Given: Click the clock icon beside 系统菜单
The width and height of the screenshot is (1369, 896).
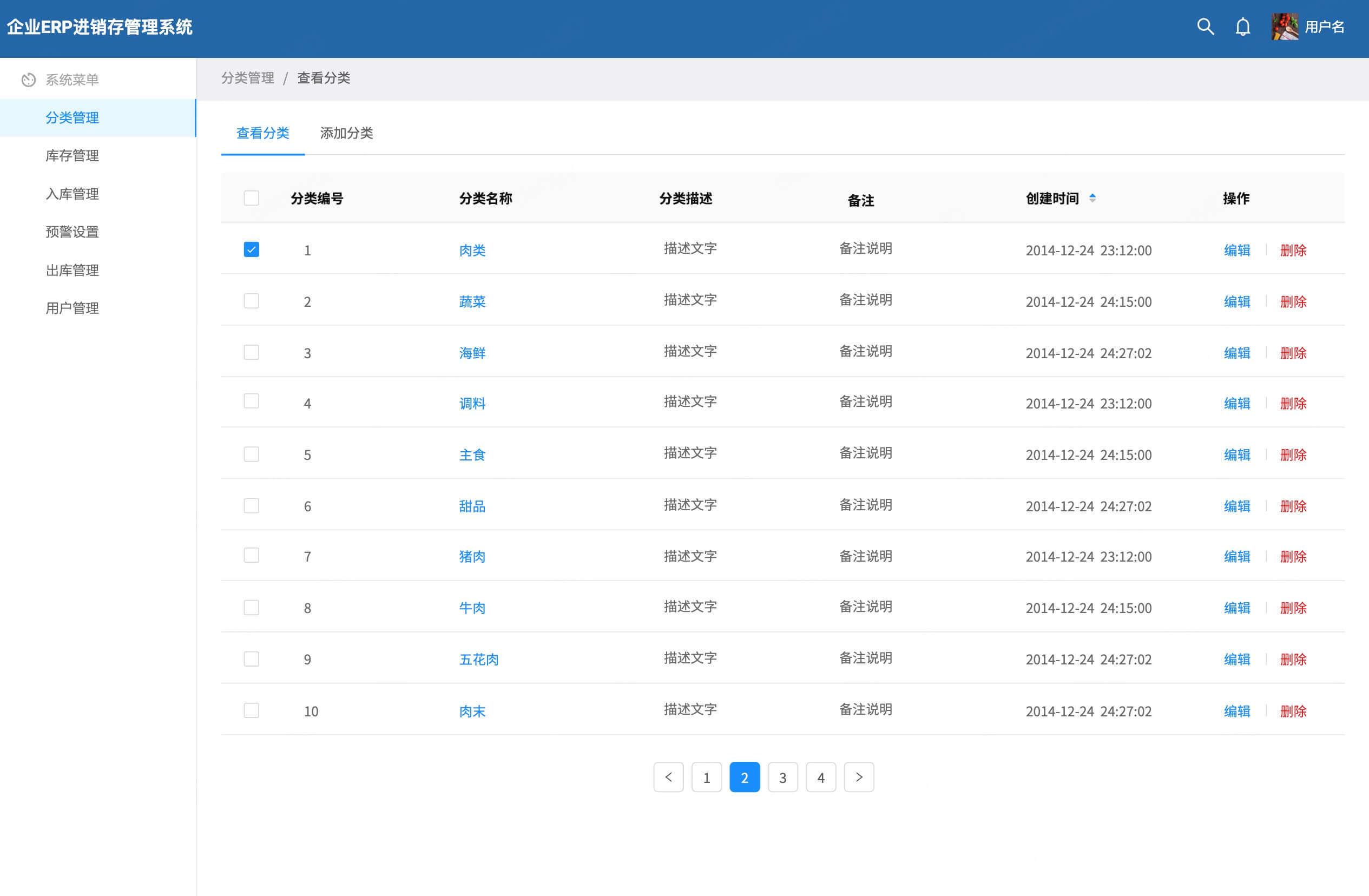Looking at the screenshot, I should [28, 80].
